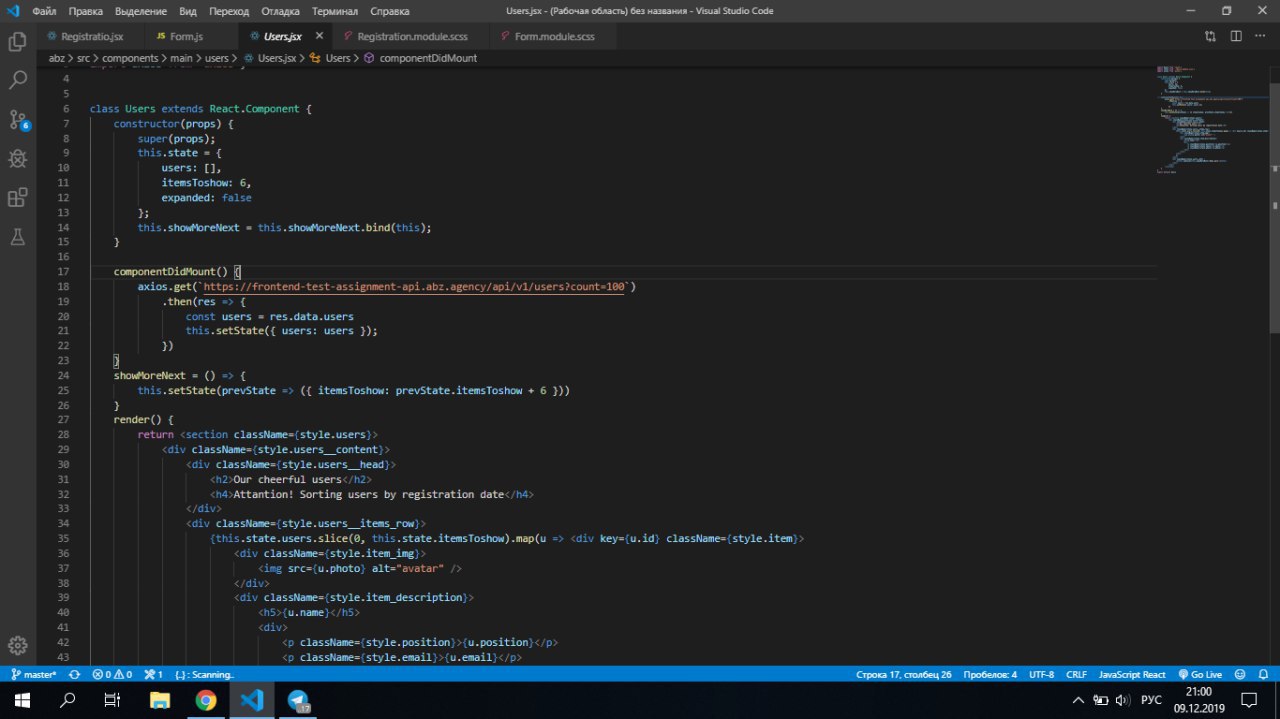Image resolution: width=1280 pixels, height=719 pixels.
Task: Click componentDidMount in the breadcrumb
Action: (427, 58)
